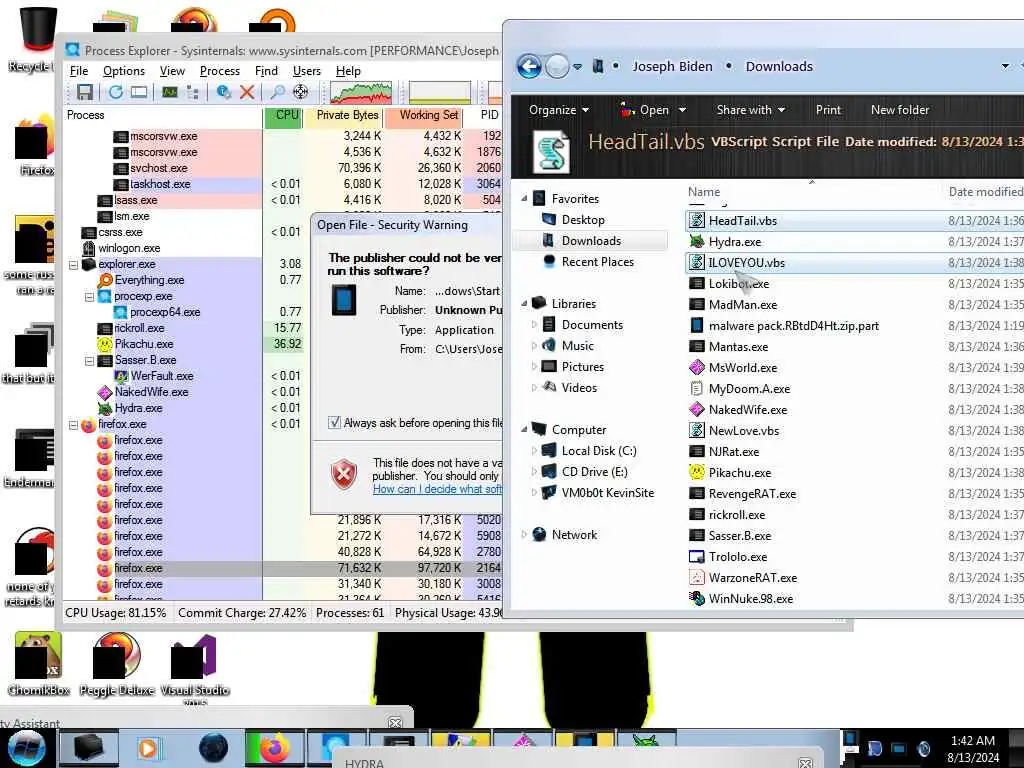Click New folder in Explorer command bar
Screen dimensions: 1024x768
(900, 110)
